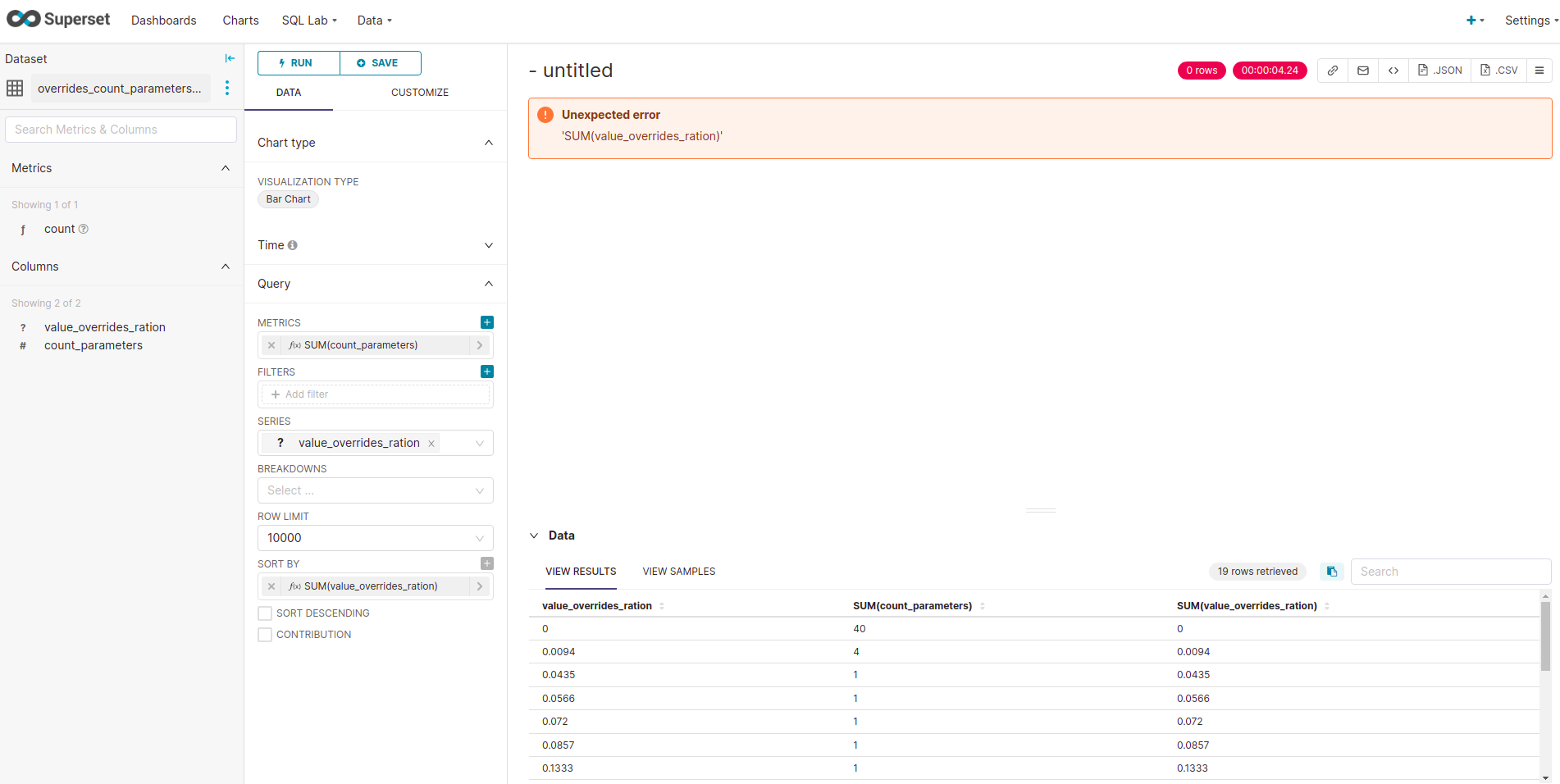Image resolution: width=1560 pixels, height=784 pixels.
Task: Open the Breakdowns select dropdown
Action: (375, 490)
